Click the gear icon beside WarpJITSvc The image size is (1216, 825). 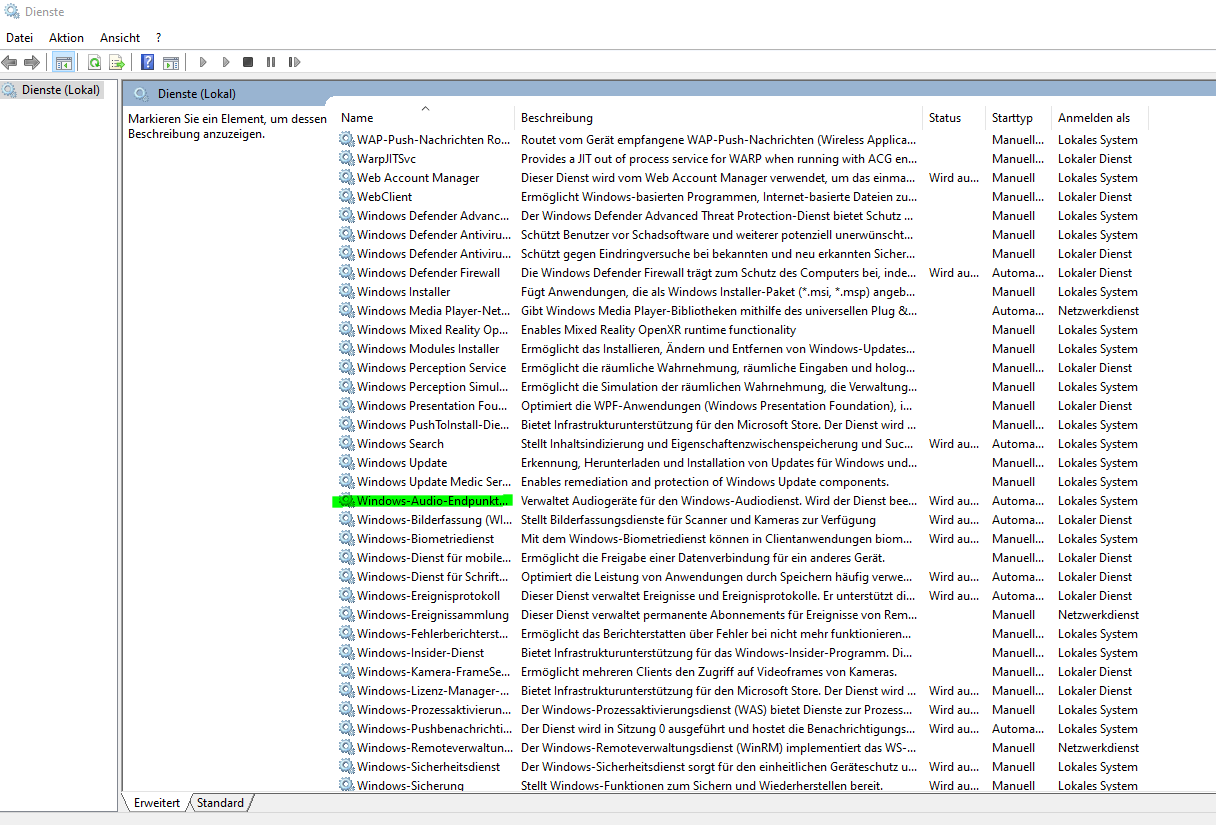click(x=347, y=159)
